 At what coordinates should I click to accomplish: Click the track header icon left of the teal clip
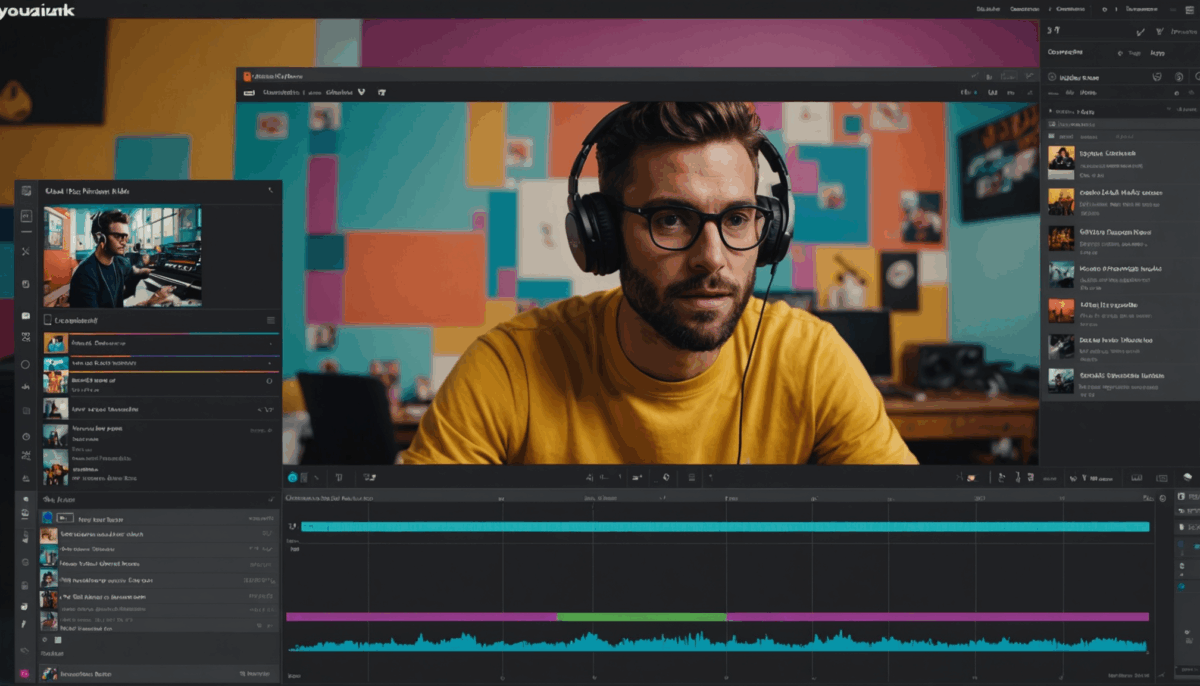(293, 526)
